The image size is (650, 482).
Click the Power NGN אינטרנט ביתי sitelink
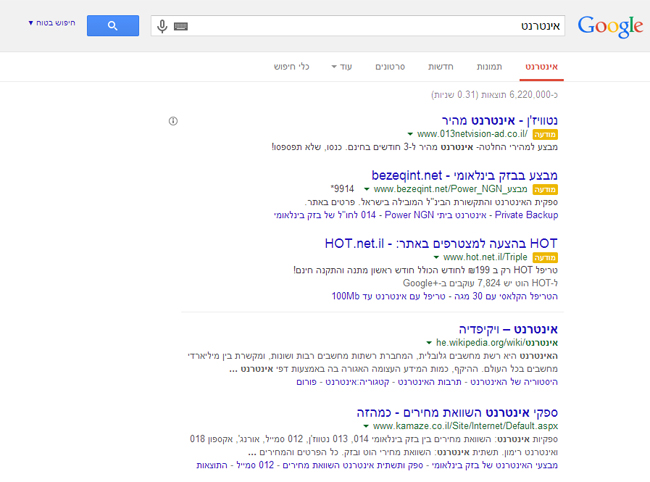(435, 215)
